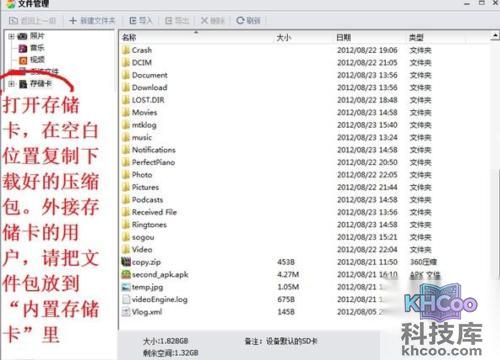Click the file list scroll-up arrow
This screenshot has height=360, width=500.
point(495,35)
